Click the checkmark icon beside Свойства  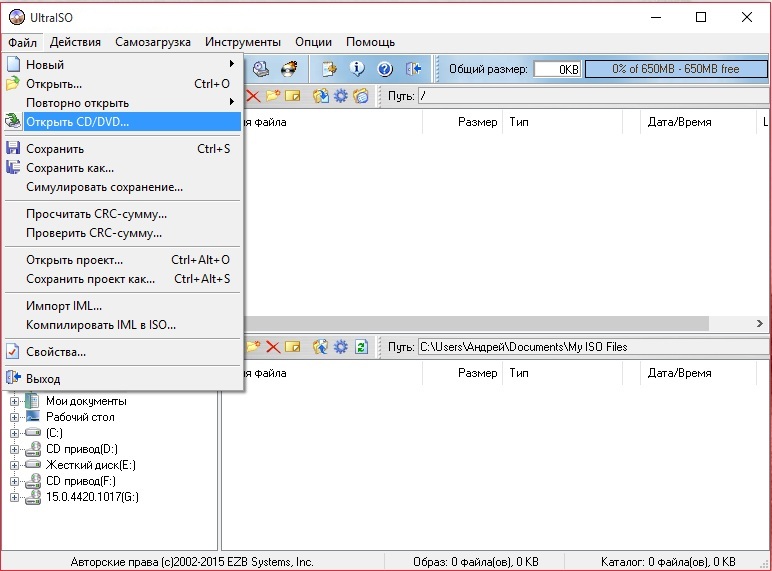click(13, 351)
